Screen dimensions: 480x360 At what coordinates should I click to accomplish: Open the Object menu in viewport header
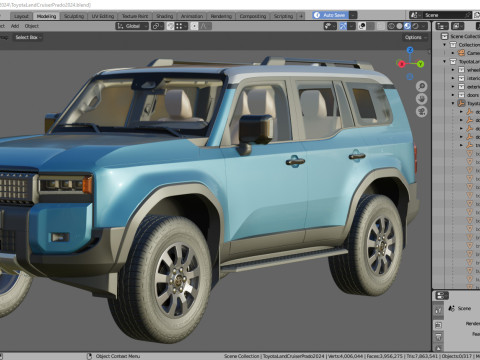point(32,26)
